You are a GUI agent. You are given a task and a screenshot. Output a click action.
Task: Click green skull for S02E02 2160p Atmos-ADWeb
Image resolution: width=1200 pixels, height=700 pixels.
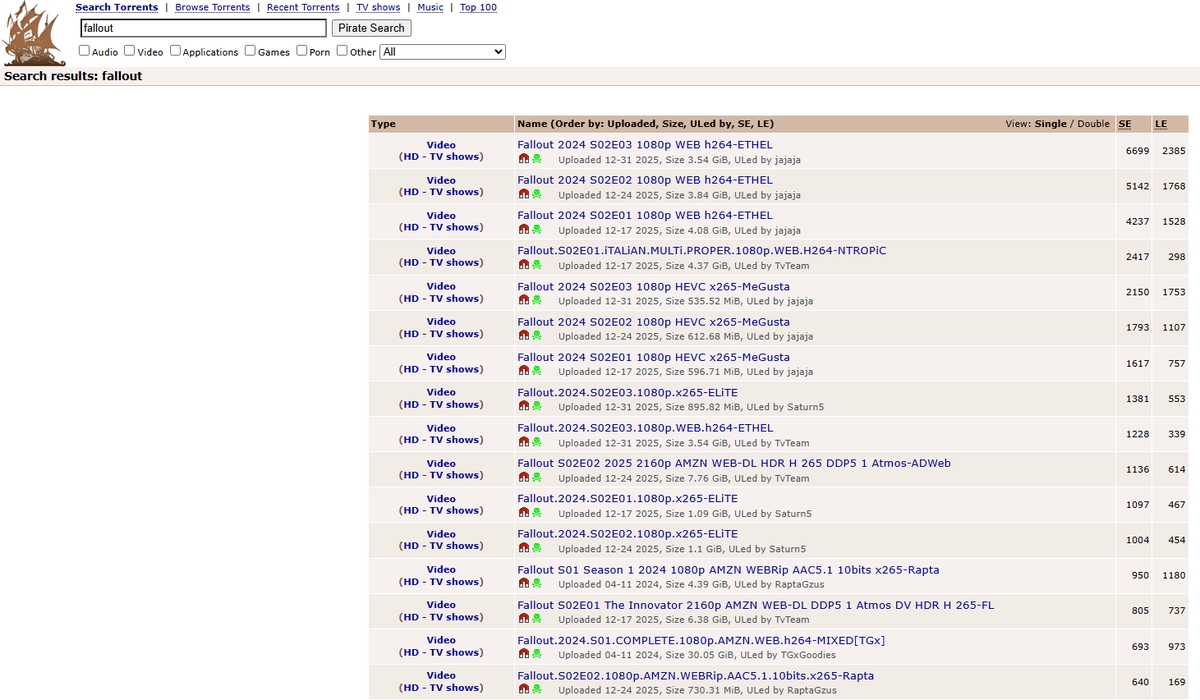point(536,478)
